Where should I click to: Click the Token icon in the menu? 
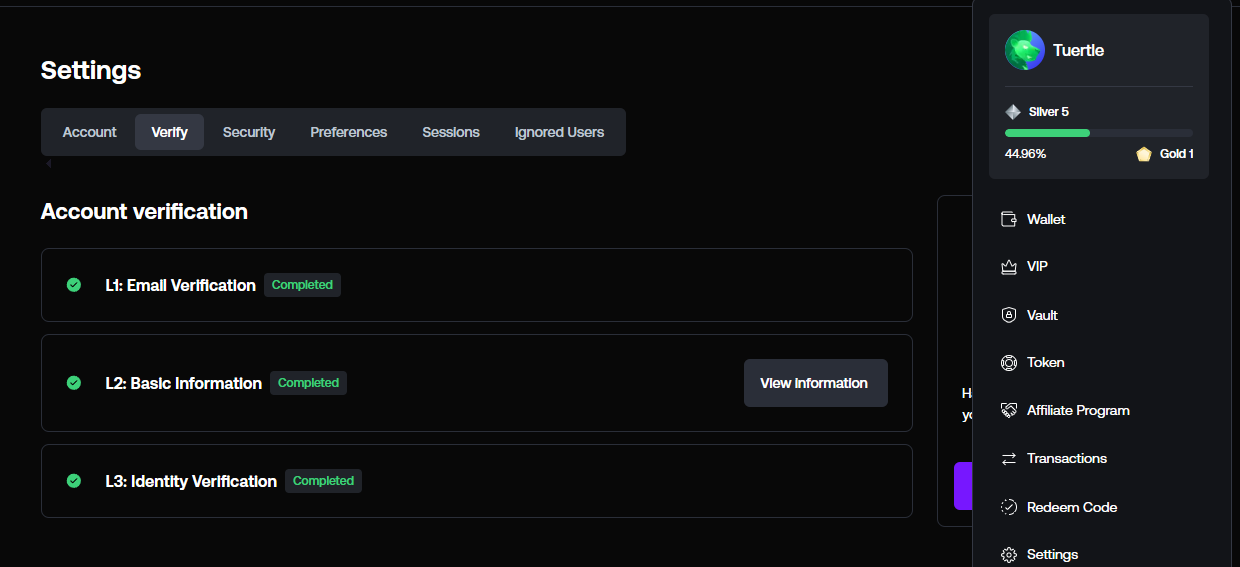coord(1008,362)
